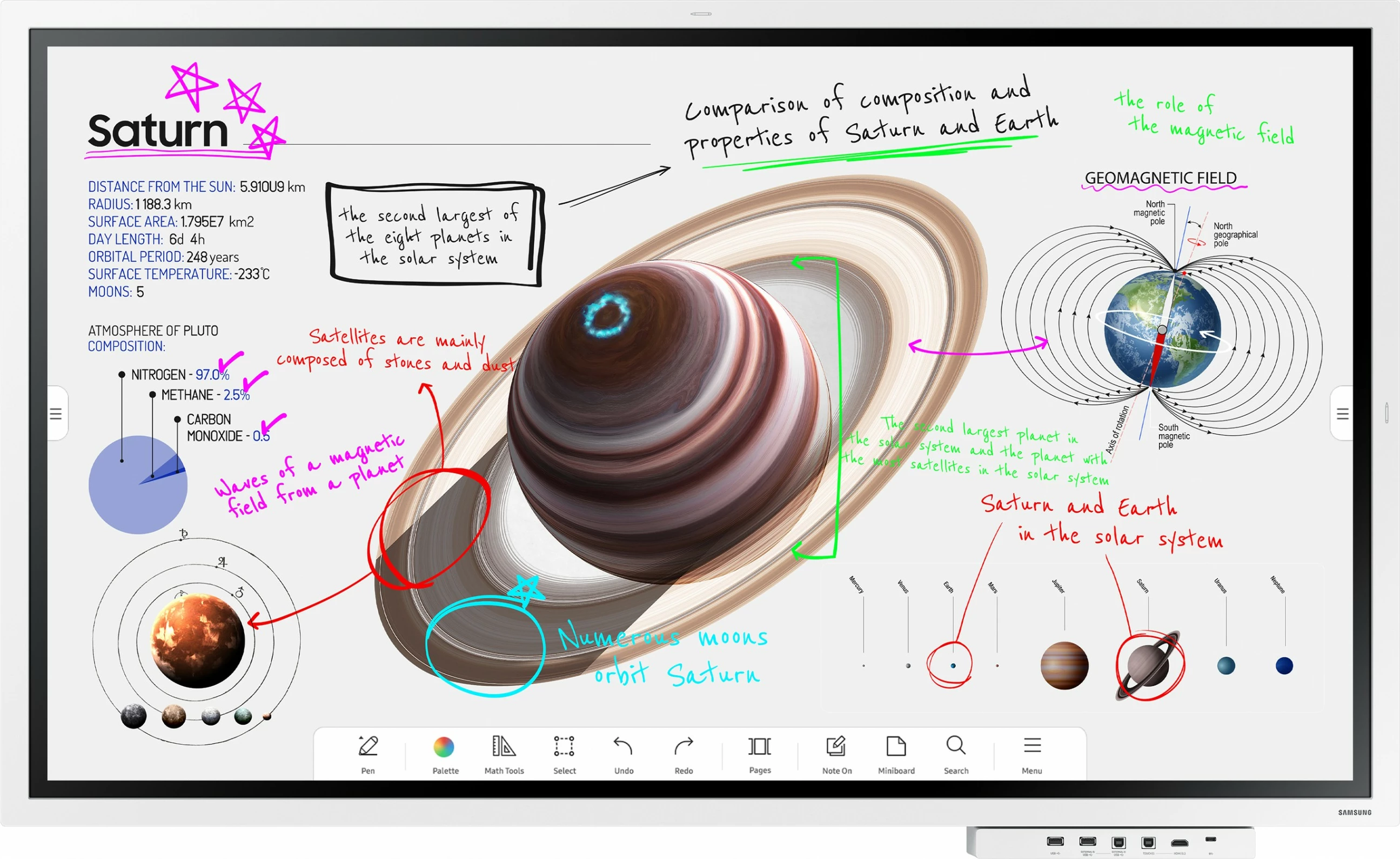Image resolution: width=1400 pixels, height=859 pixels.
Task: Select the Neptune image in planet lineup
Action: click(x=1284, y=665)
